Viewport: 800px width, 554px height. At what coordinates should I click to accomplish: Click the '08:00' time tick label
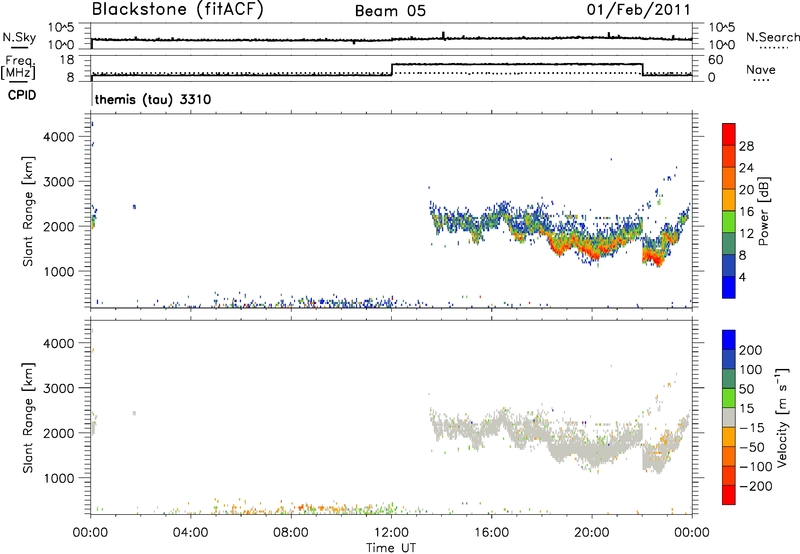(291, 533)
